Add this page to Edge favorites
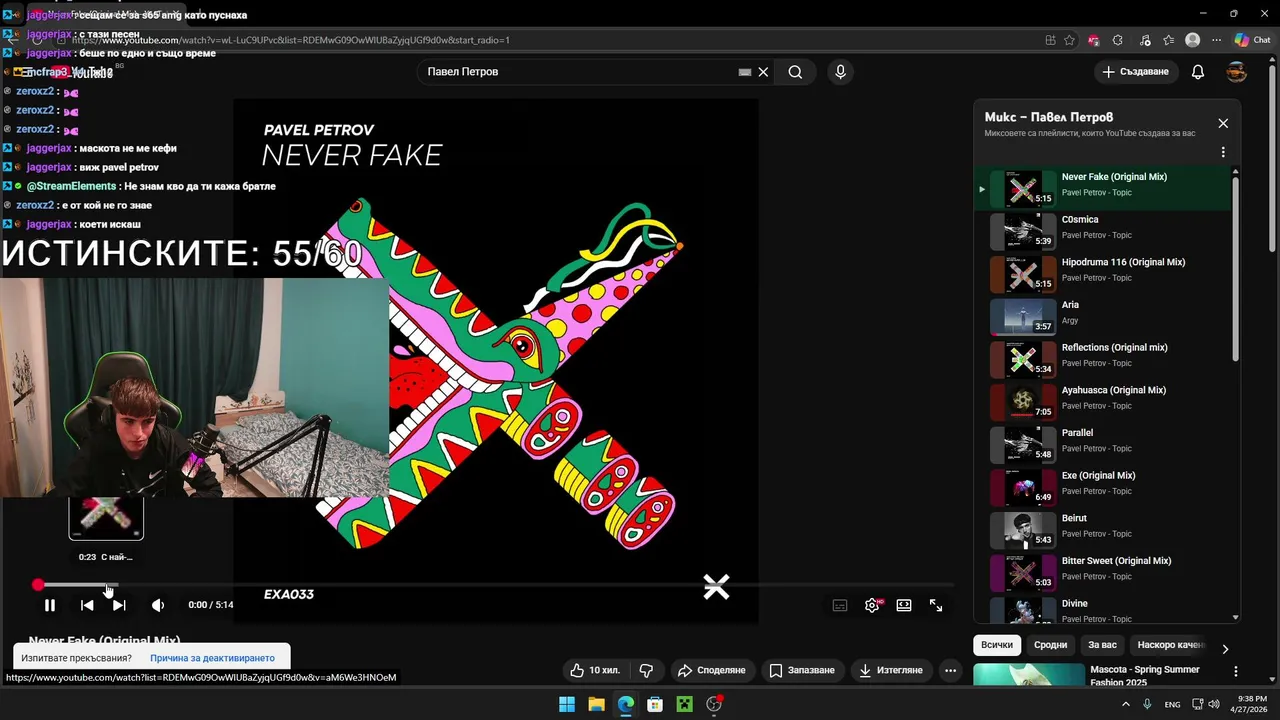This screenshot has height=720, width=1280. coord(1069,40)
